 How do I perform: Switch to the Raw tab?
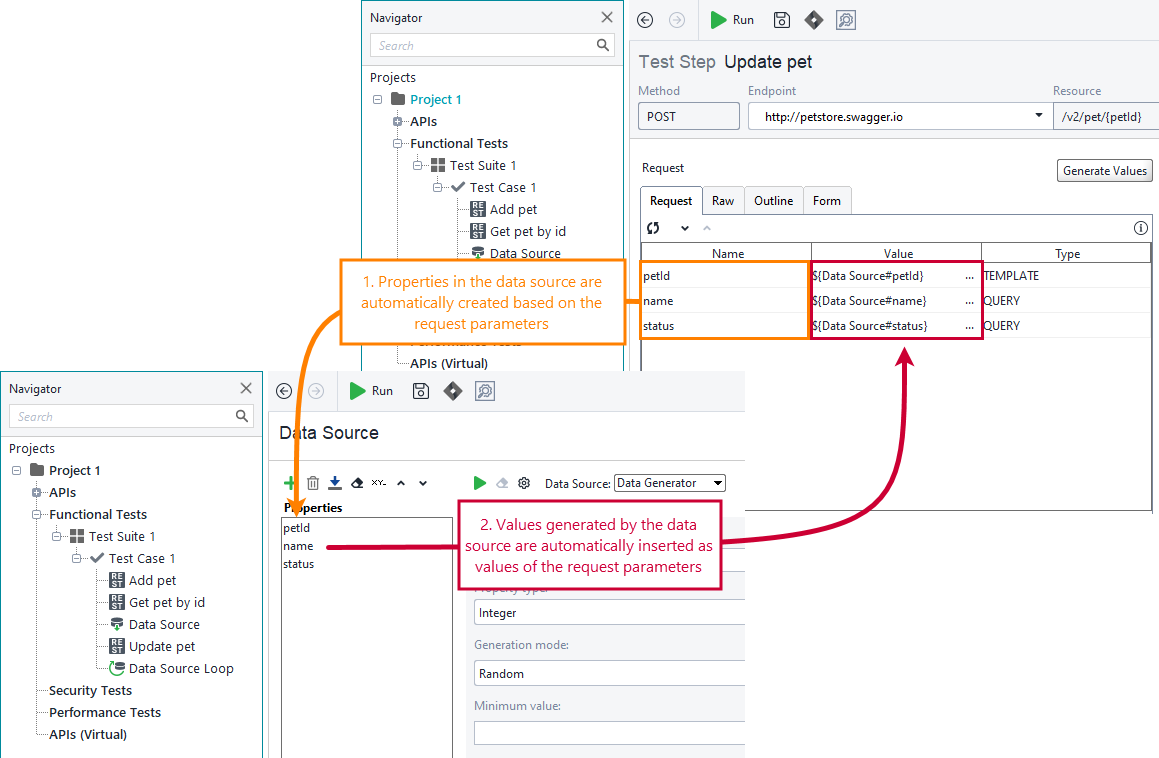click(723, 200)
